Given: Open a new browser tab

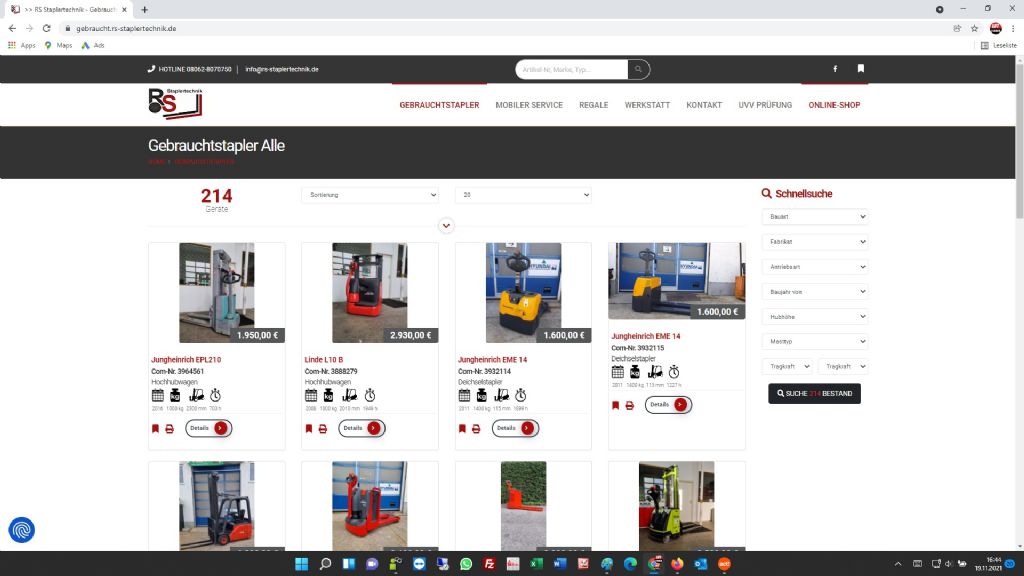Looking at the screenshot, I should [144, 10].
